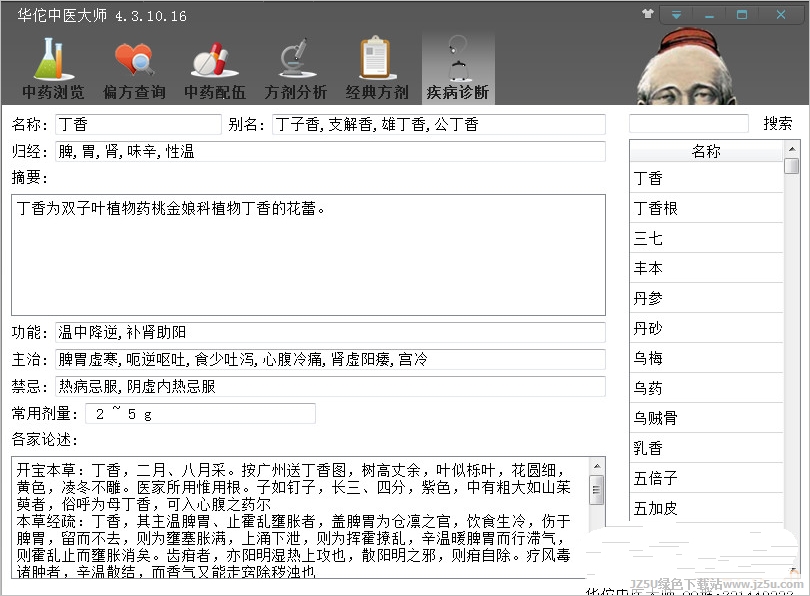The width and height of the screenshot is (810, 596).
Task: Click the 各家论述 scrollbar thumb
Action: (x=597, y=489)
